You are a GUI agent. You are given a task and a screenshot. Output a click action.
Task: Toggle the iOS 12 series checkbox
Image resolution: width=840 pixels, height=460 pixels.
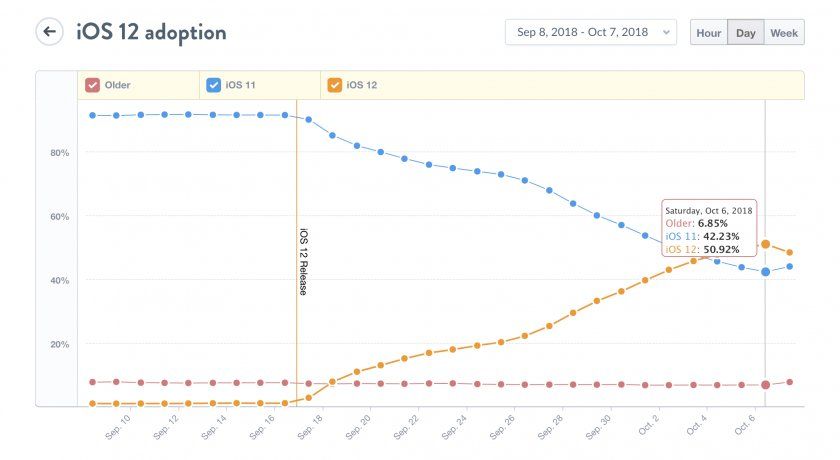(334, 86)
